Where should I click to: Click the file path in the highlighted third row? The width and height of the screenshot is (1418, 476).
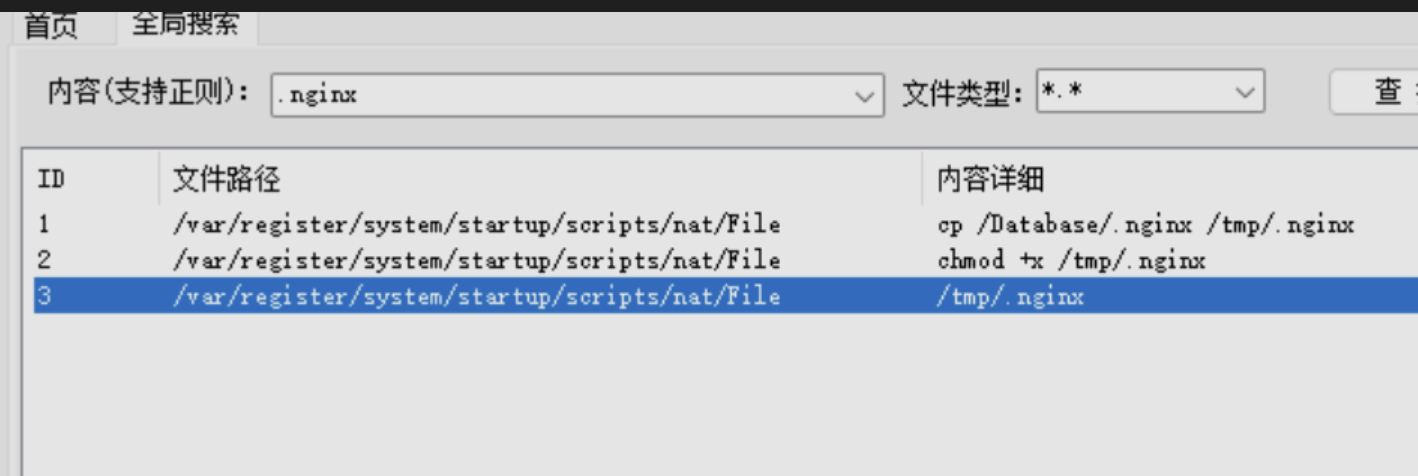point(475,296)
